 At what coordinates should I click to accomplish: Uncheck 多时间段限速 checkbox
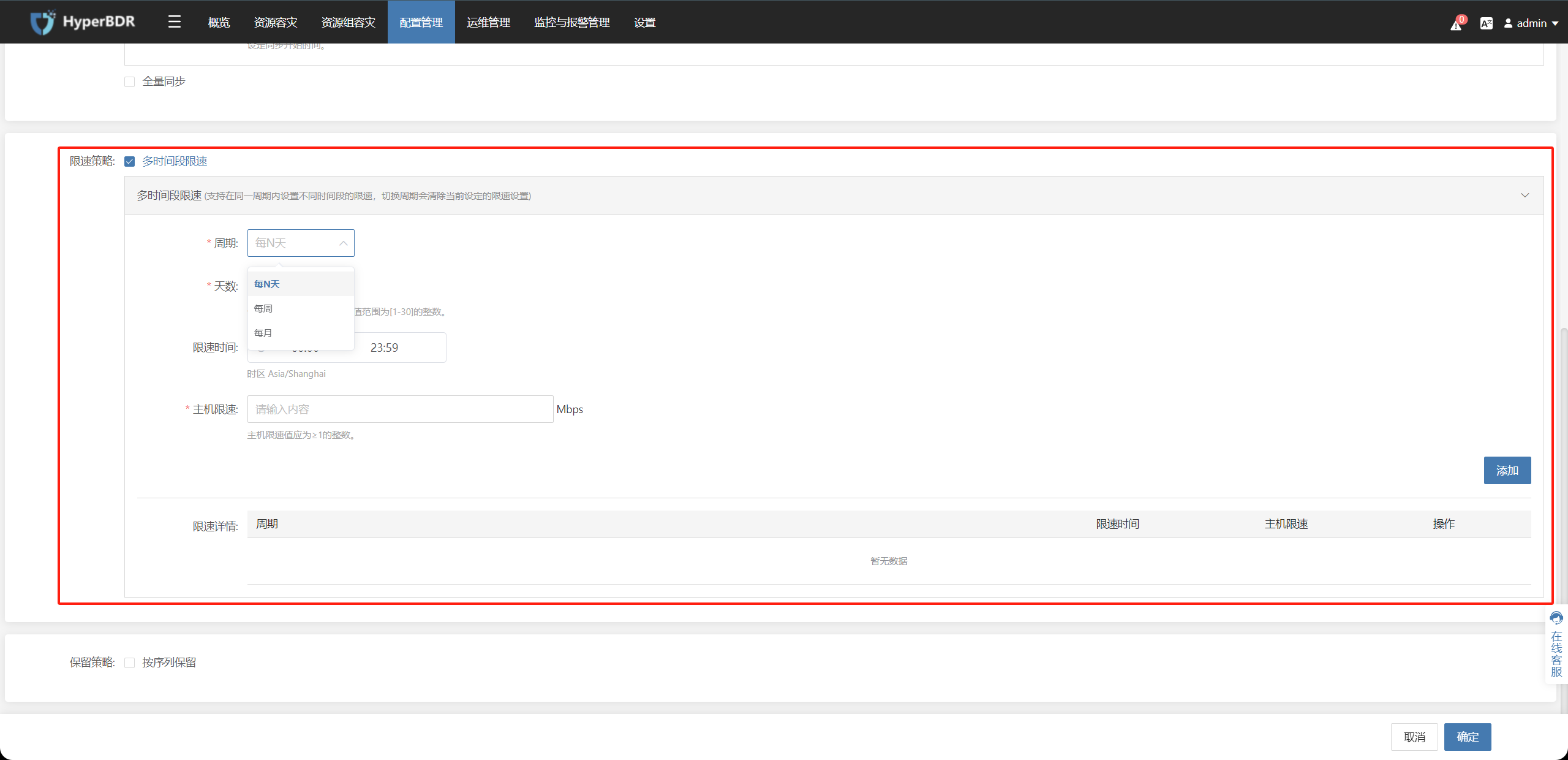click(129, 161)
